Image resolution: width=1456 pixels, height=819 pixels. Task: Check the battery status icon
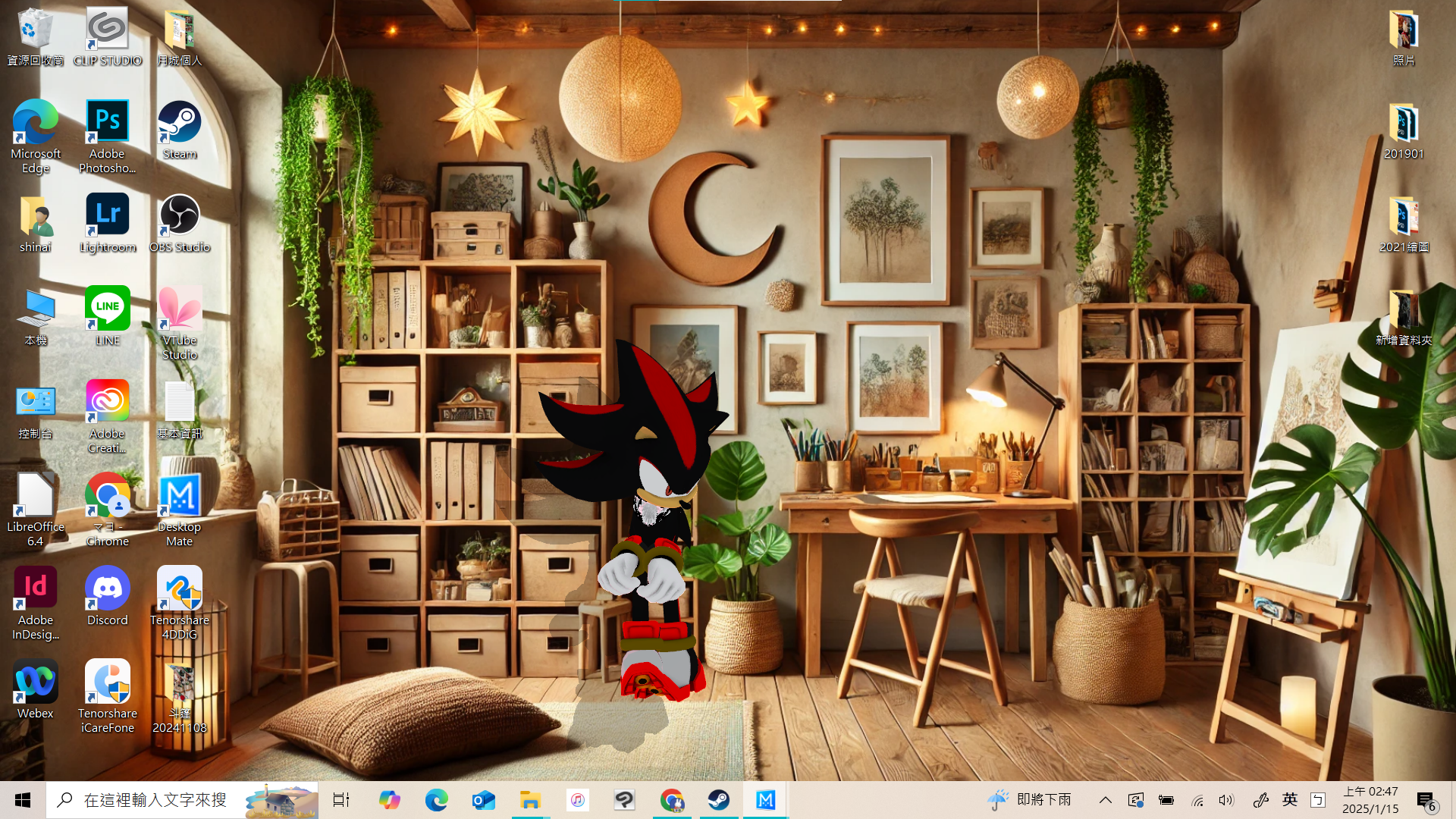click(x=1166, y=800)
